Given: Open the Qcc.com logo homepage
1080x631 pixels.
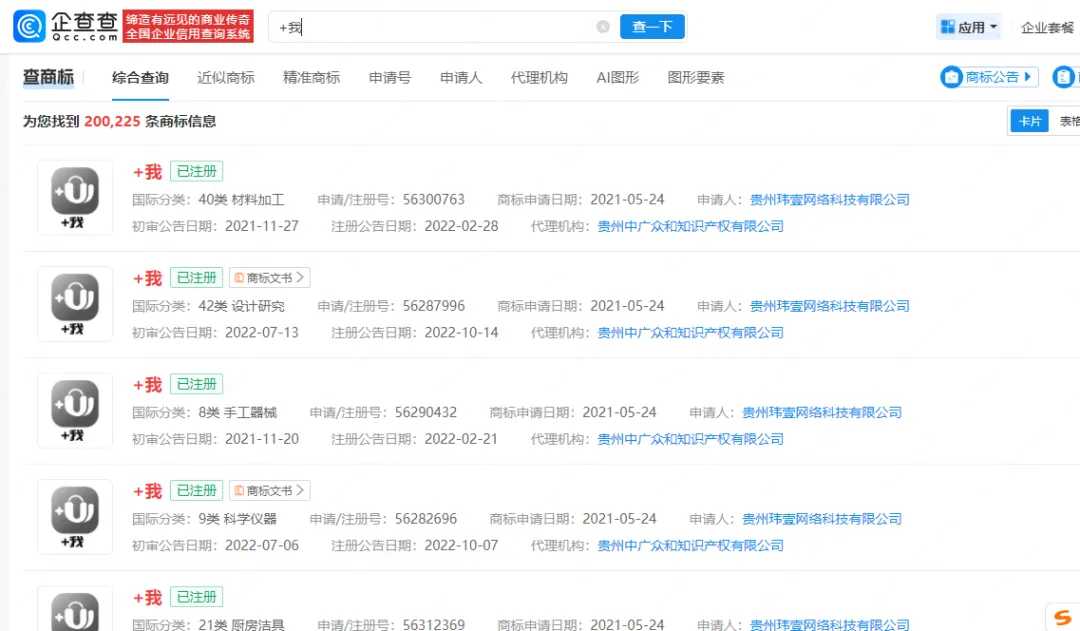Looking at the screenshot, I should 65,26.
